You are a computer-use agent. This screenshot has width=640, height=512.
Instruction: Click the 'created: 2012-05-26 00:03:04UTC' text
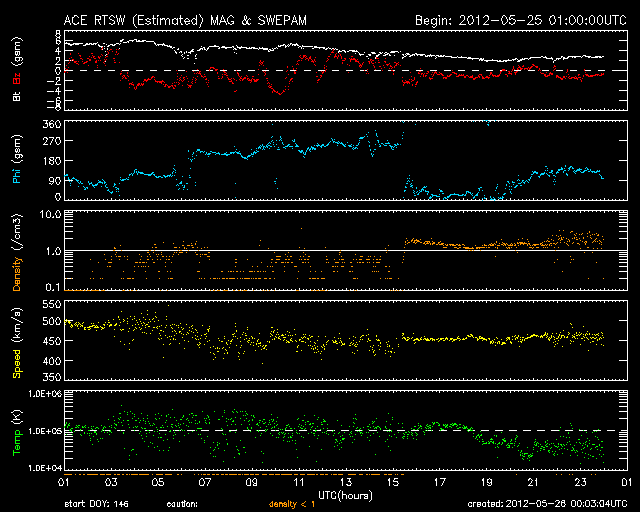(x=547, y=504)
